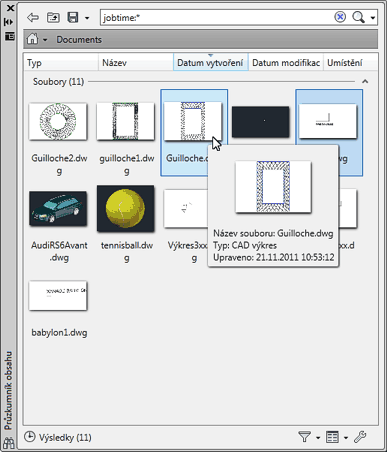Open the dropdown arrow next to the save icon
The width and height of the screenshot is (387, 452).
tap(87, 18)
